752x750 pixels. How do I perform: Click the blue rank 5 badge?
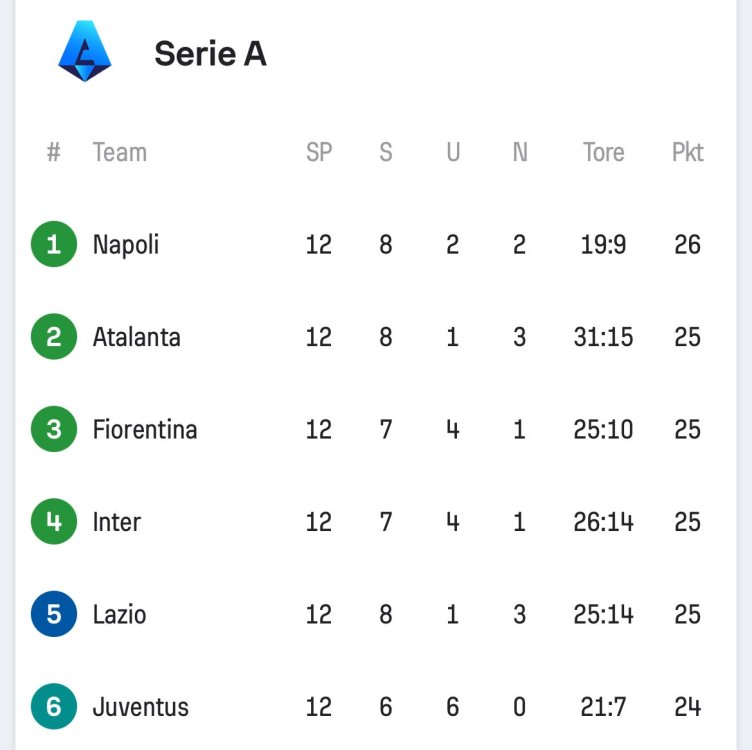(x=54, y=614)
